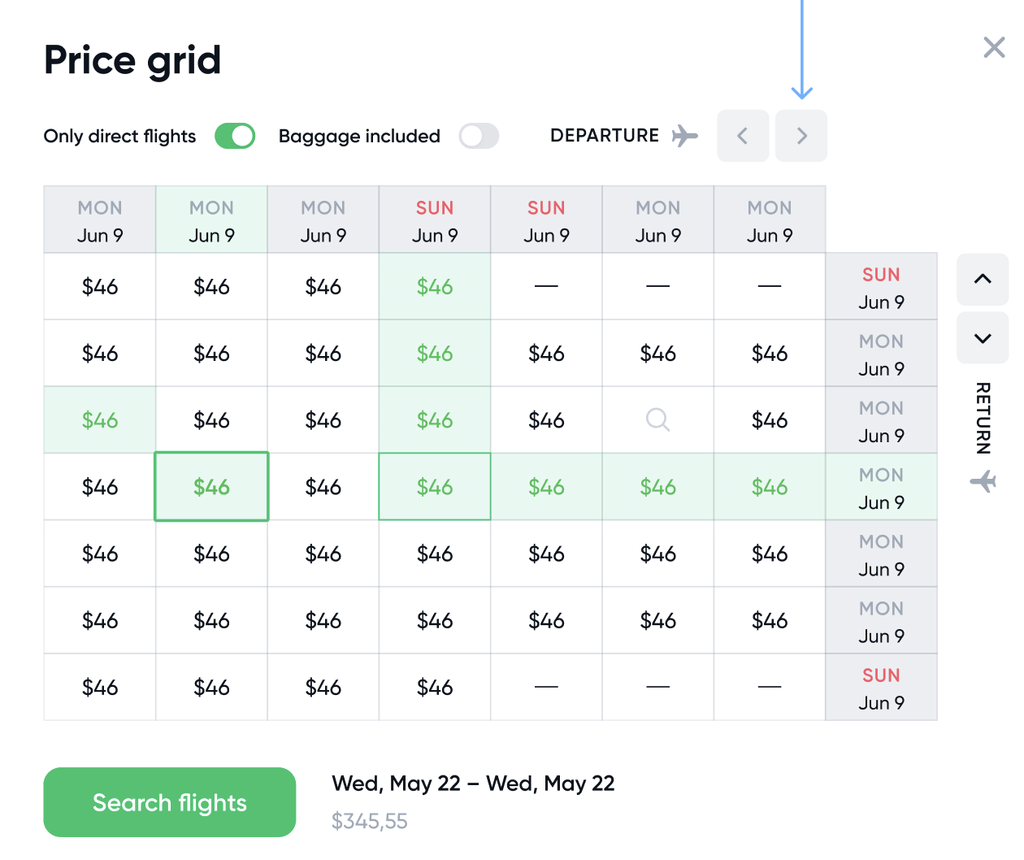The height and width of the screenshot is (860, 1024).
Task: Choose the green $46 in third row first column
Action: 100,420
